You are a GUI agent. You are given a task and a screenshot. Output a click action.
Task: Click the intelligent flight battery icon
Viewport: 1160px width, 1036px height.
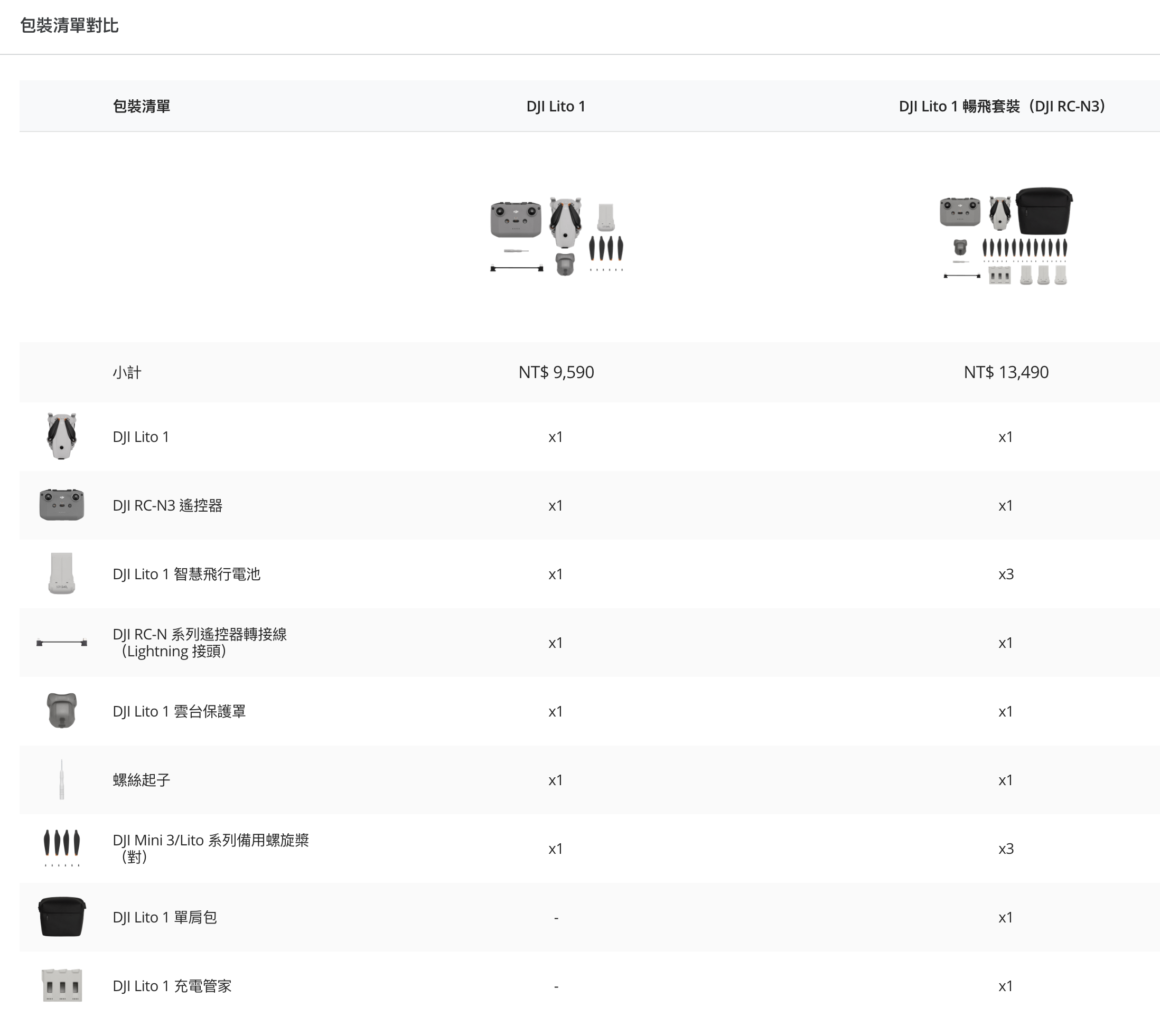(x=61, y=573)
